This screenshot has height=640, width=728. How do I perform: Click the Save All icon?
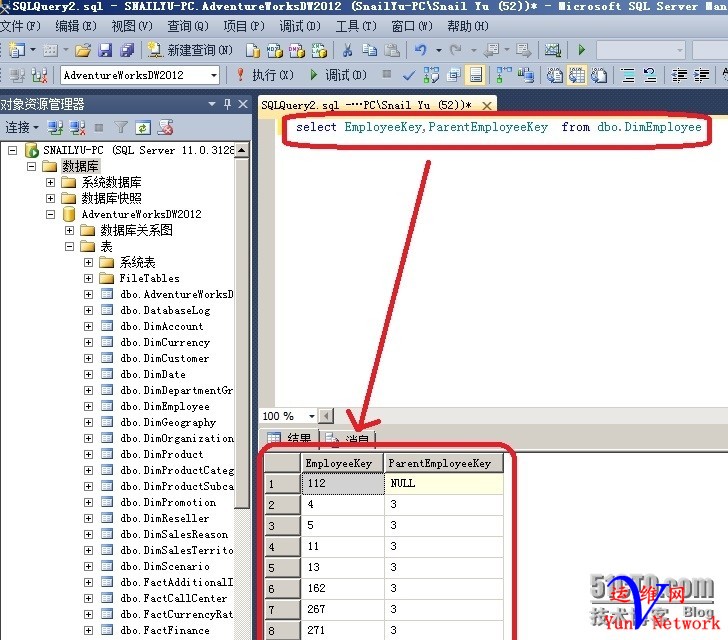pos(127,50)
